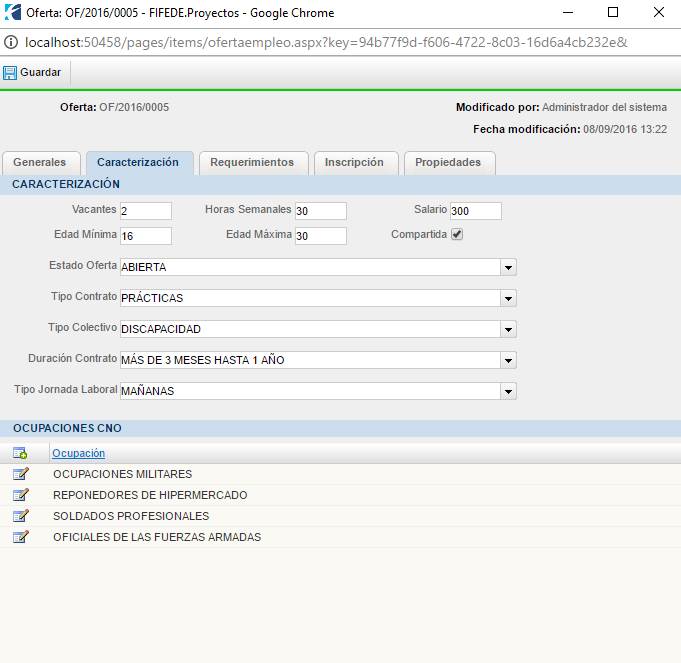Image resolution: width=681 pixels, height=663 pixels.
Task: Select OFICIALES DE LAS FUERZAS ARMADAS text
Action: pyautogui.click(x=157, y=537)
